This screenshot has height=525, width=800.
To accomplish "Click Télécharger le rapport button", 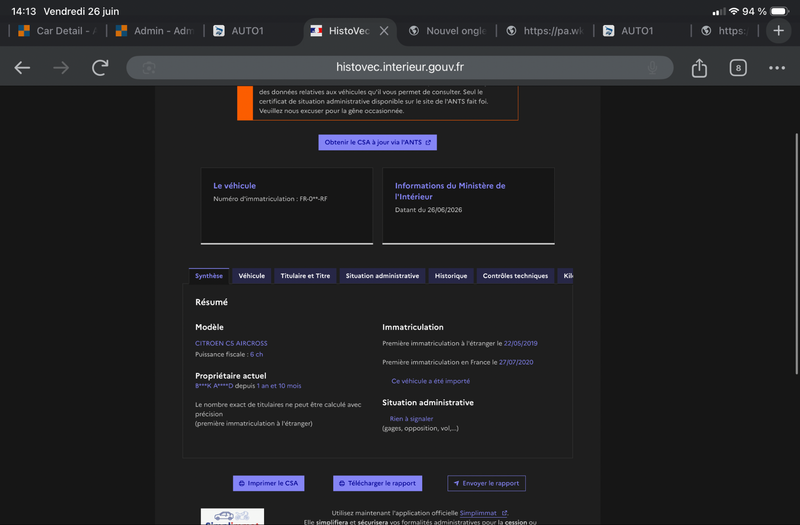I will click(378, 483).
